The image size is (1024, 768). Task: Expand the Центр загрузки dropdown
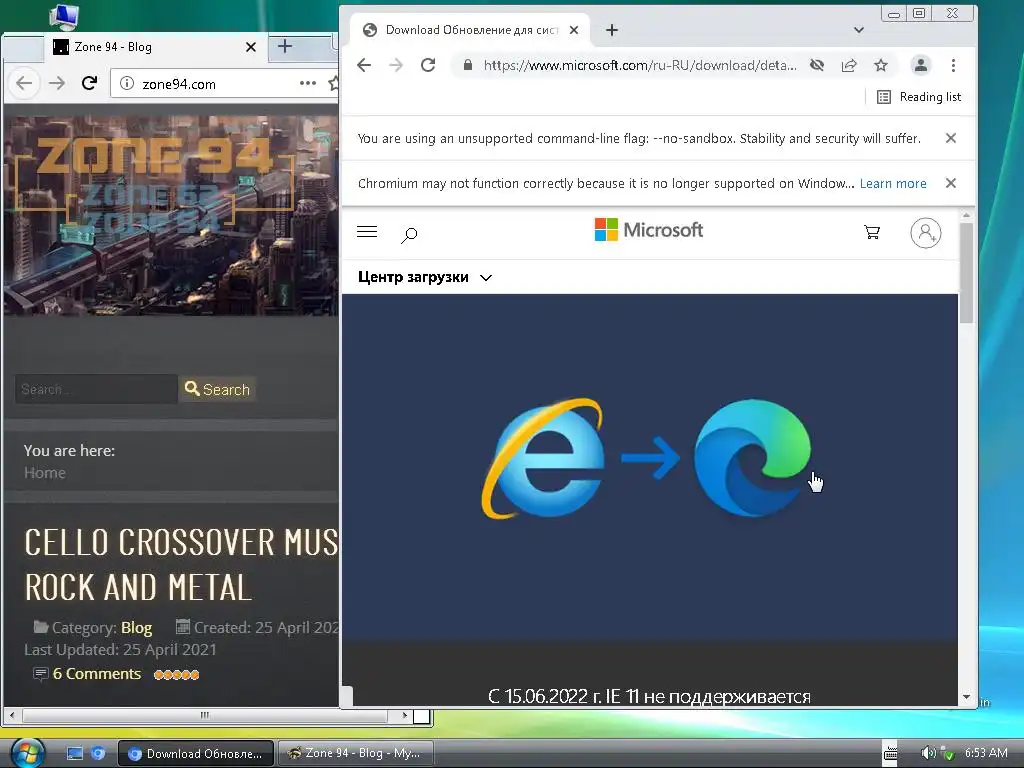point(424,277)
